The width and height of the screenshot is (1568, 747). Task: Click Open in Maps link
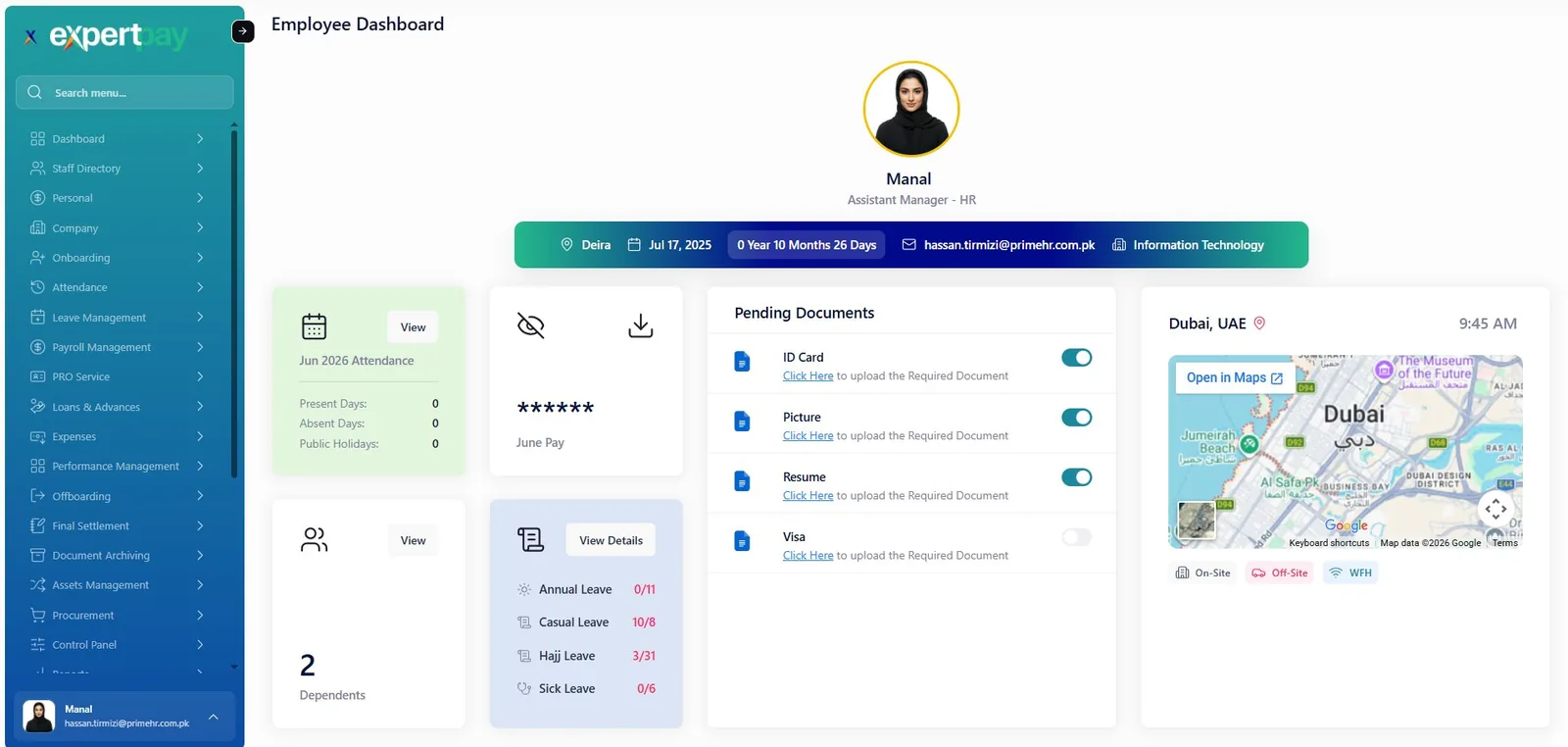1234,377
